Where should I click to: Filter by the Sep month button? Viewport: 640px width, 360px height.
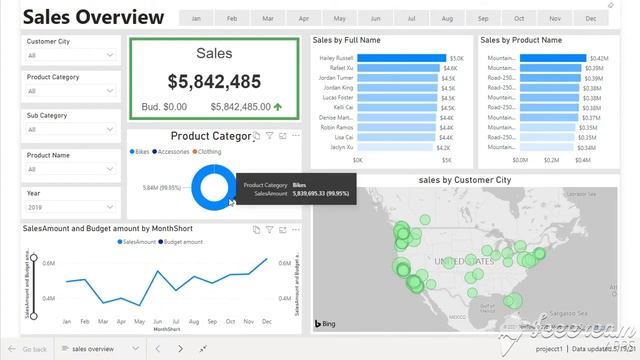click(x=483, y=18)
